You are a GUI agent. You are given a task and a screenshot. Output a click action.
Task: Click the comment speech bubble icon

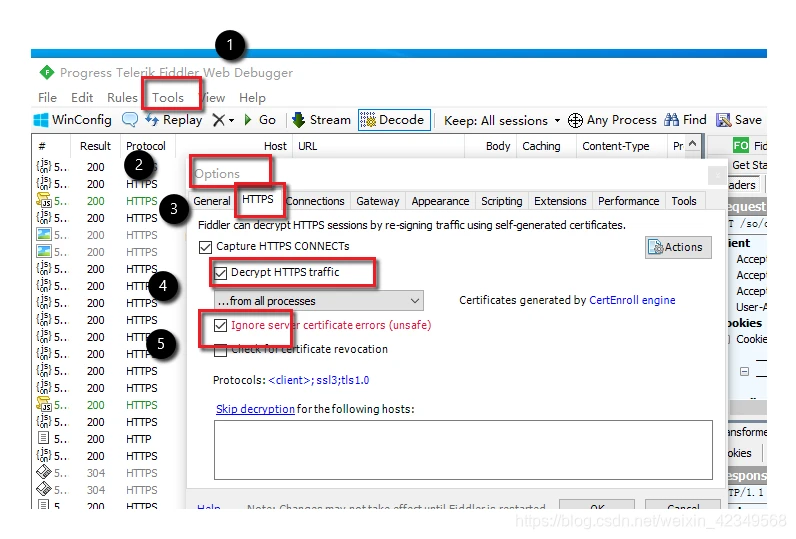(x=130, y=120)
